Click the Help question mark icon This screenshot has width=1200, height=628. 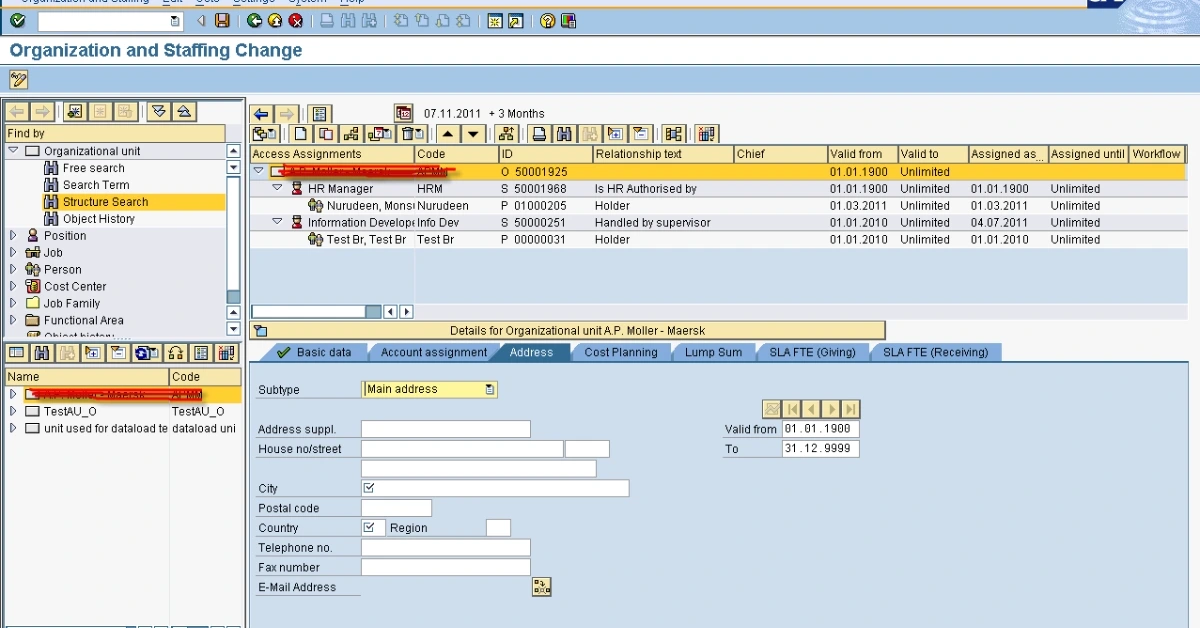547,20
